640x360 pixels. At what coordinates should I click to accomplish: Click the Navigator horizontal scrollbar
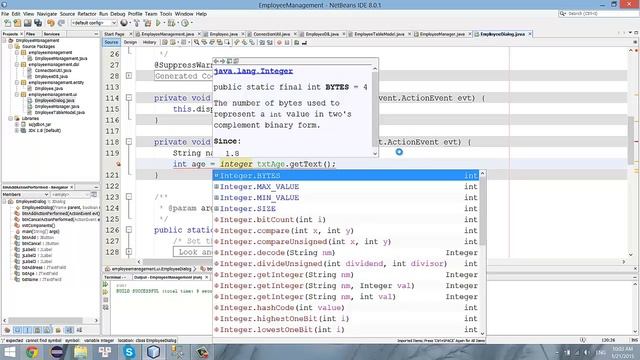pos(46,320)
